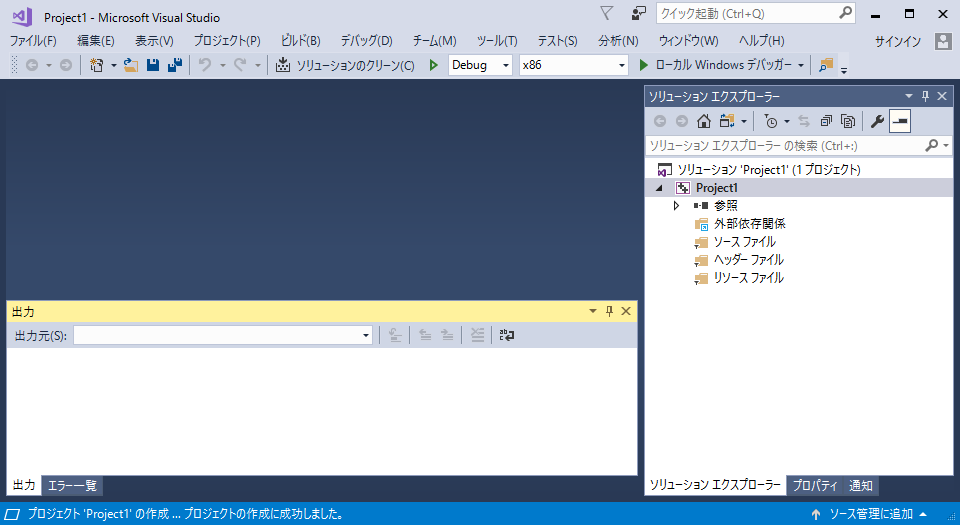Open the デバッグ(D) menu
Image resolution: width=960 pixels, height=525 pixels.
(366, 41)
